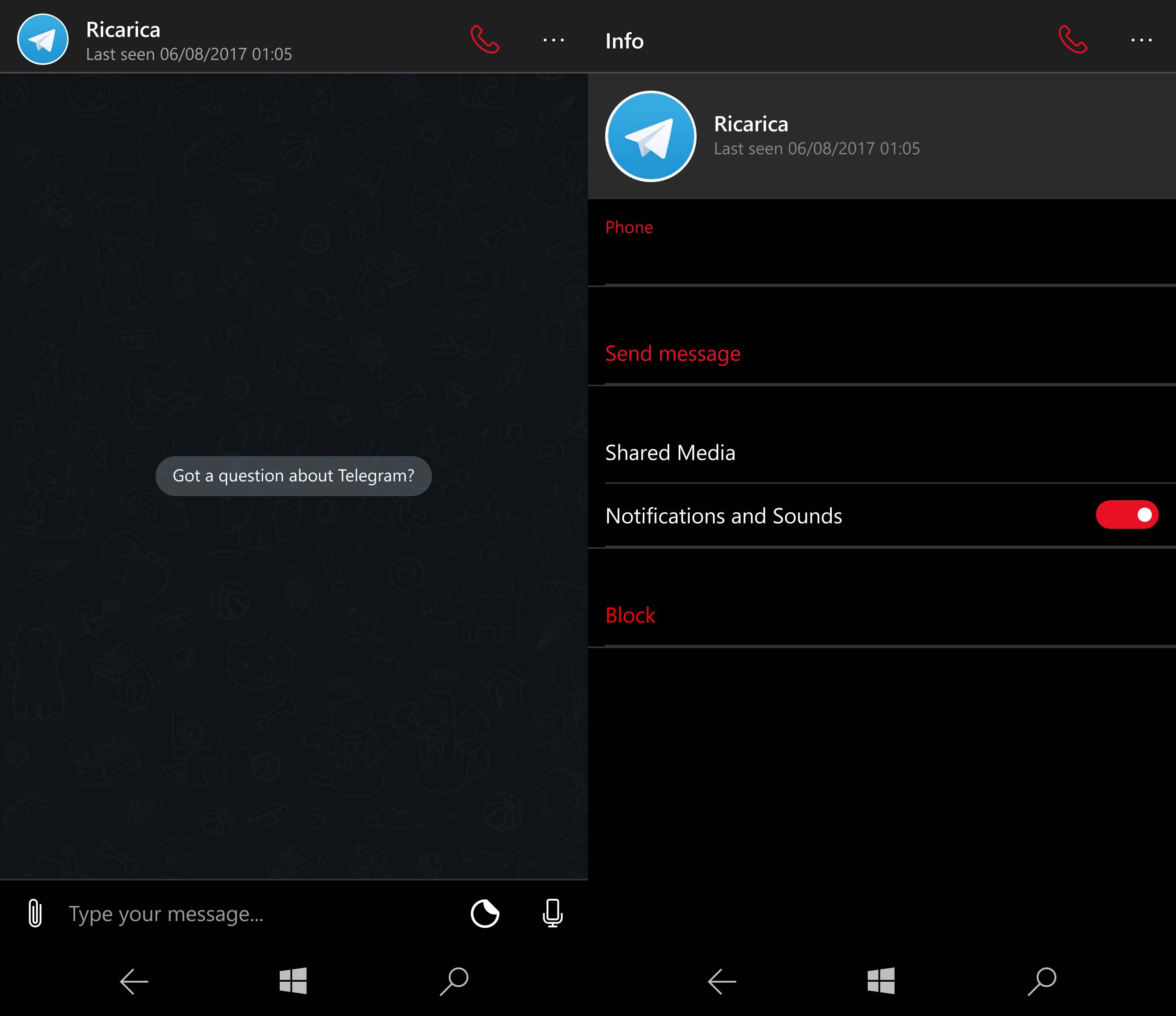Open the sticker panel icon next to the message field
This screenshot has height=1016, width=1176.
click(x=485, y=913)
